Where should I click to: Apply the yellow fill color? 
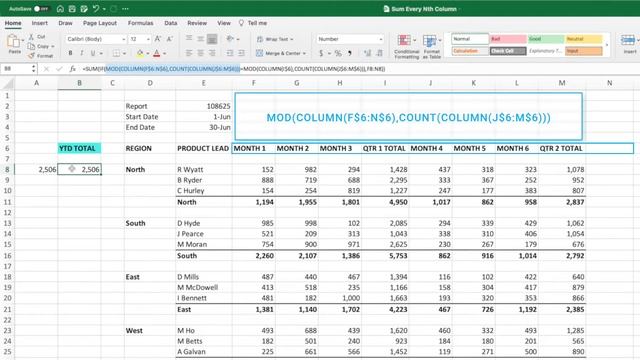pyautogui.click(x=140, y=53)
